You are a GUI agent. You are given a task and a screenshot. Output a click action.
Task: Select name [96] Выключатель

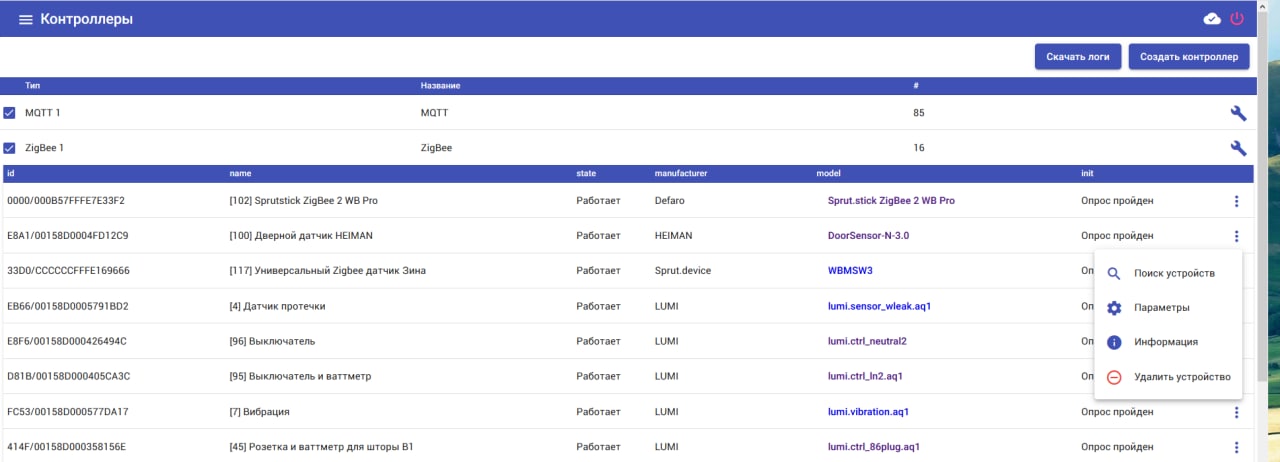coord(273,341)
